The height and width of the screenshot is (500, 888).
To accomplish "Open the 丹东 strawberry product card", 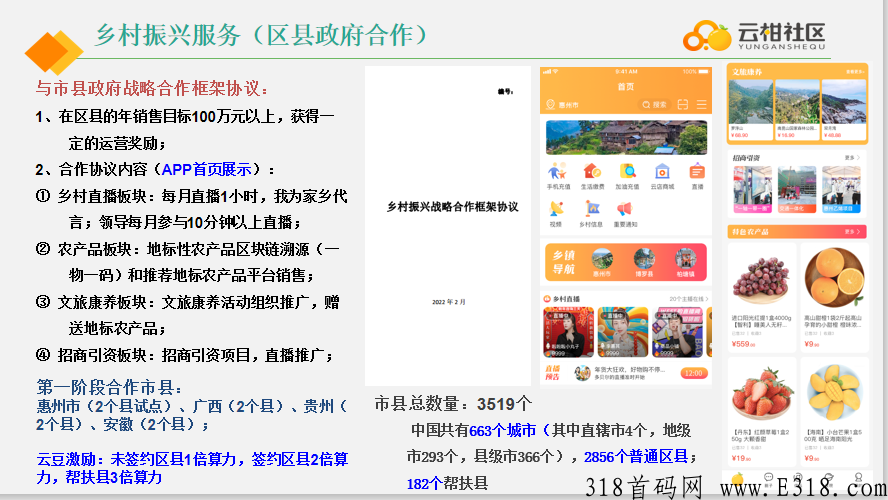I will 762,412.
